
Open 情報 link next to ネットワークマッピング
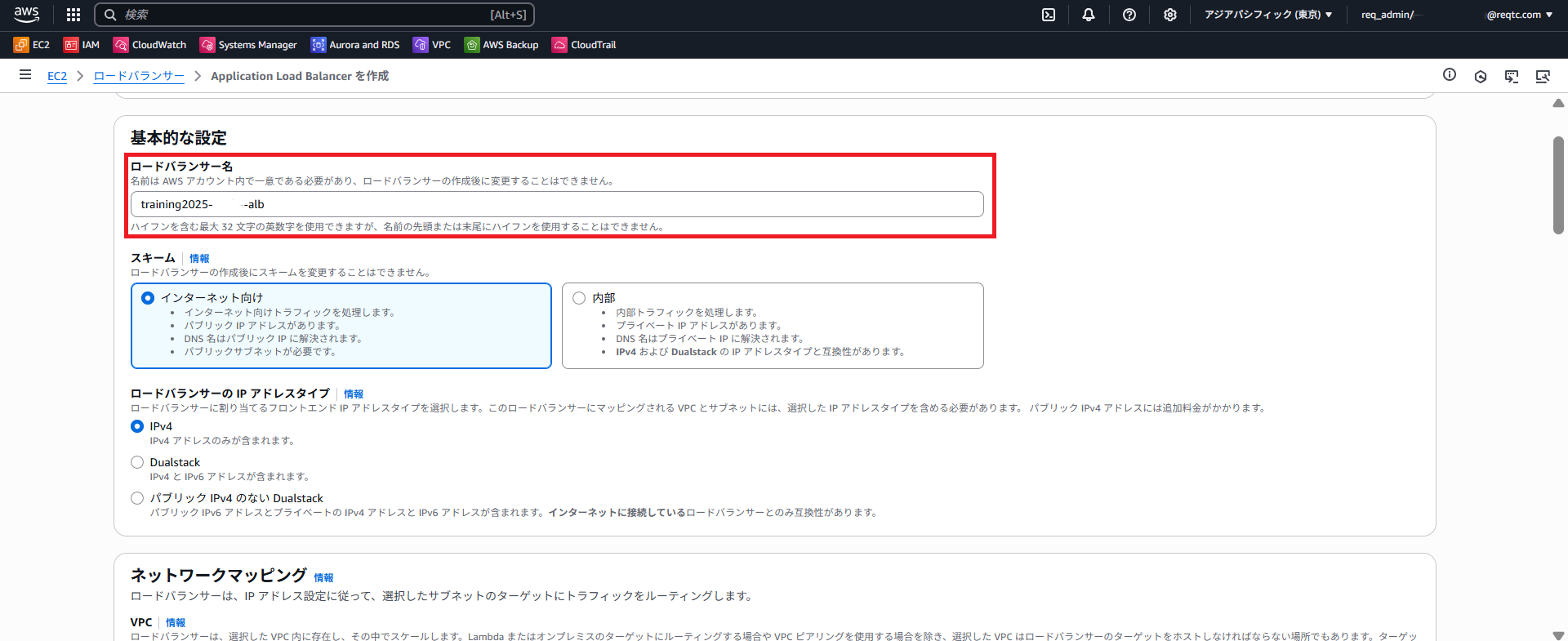point(323,577)
